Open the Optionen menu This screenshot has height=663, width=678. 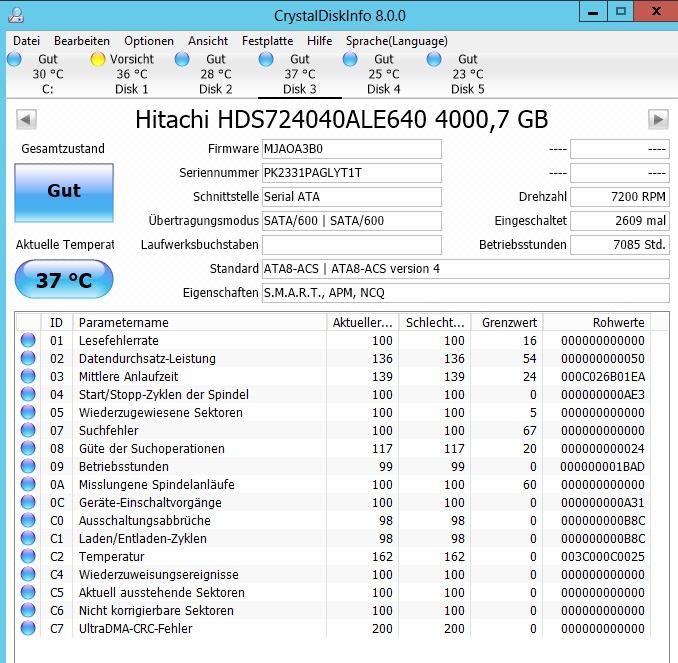(149, 41)
